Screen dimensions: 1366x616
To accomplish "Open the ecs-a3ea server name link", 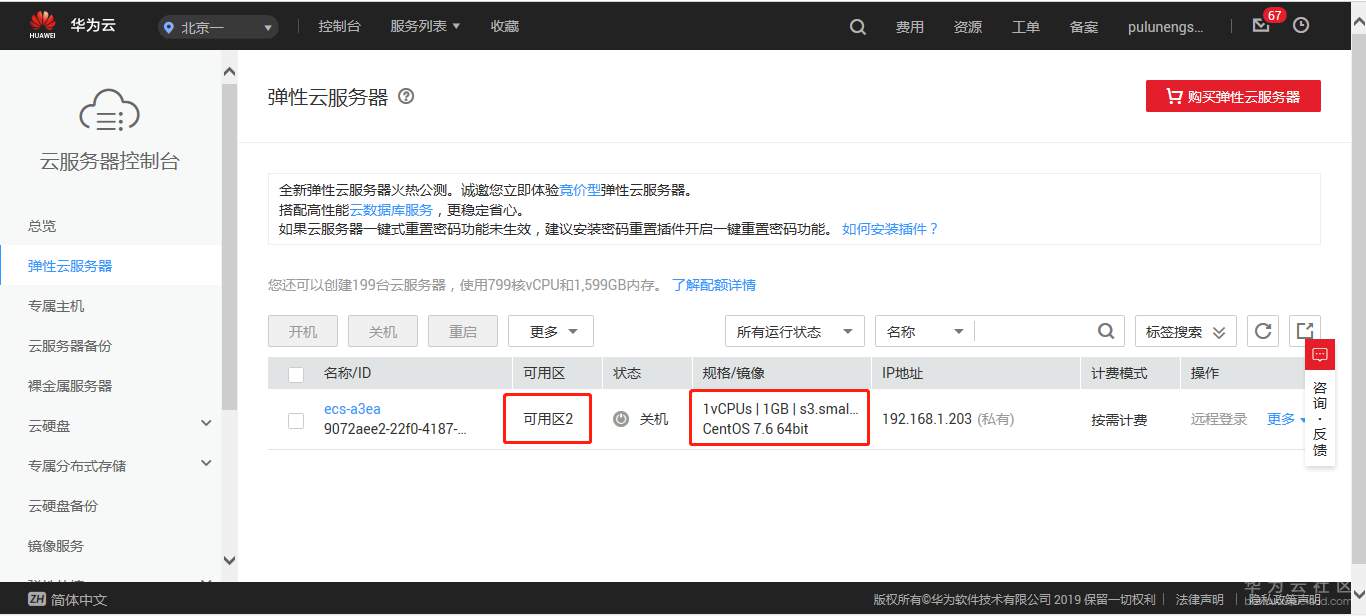I will pyautogui.click(x=352, y=409).
